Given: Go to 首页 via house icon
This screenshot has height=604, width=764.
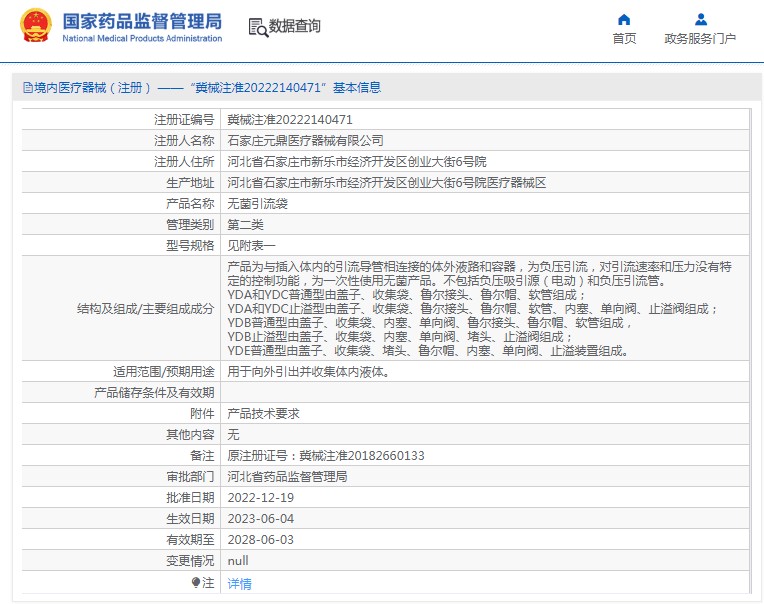Looking at the screenshot, I should [624, 19].
